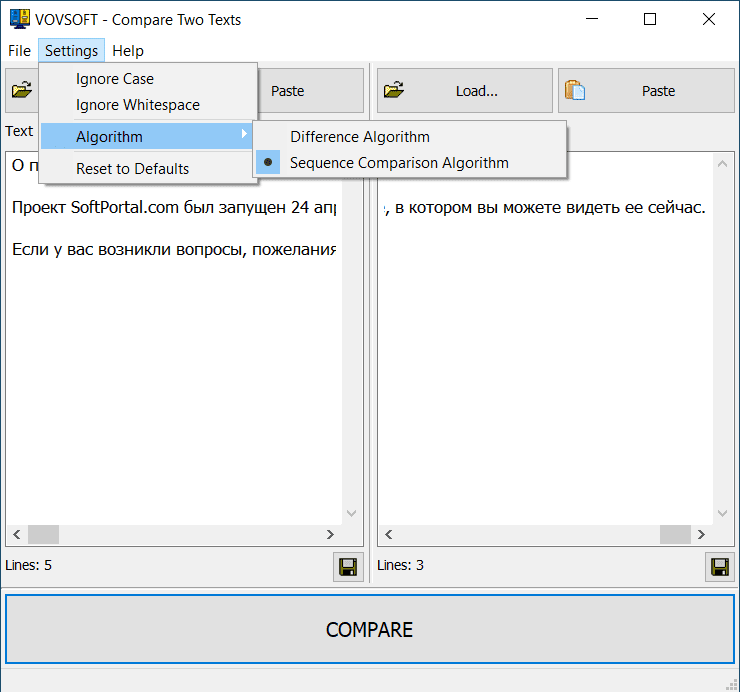Click the right pane Load... button
The image size is (740, 692).
coord(465,91)
